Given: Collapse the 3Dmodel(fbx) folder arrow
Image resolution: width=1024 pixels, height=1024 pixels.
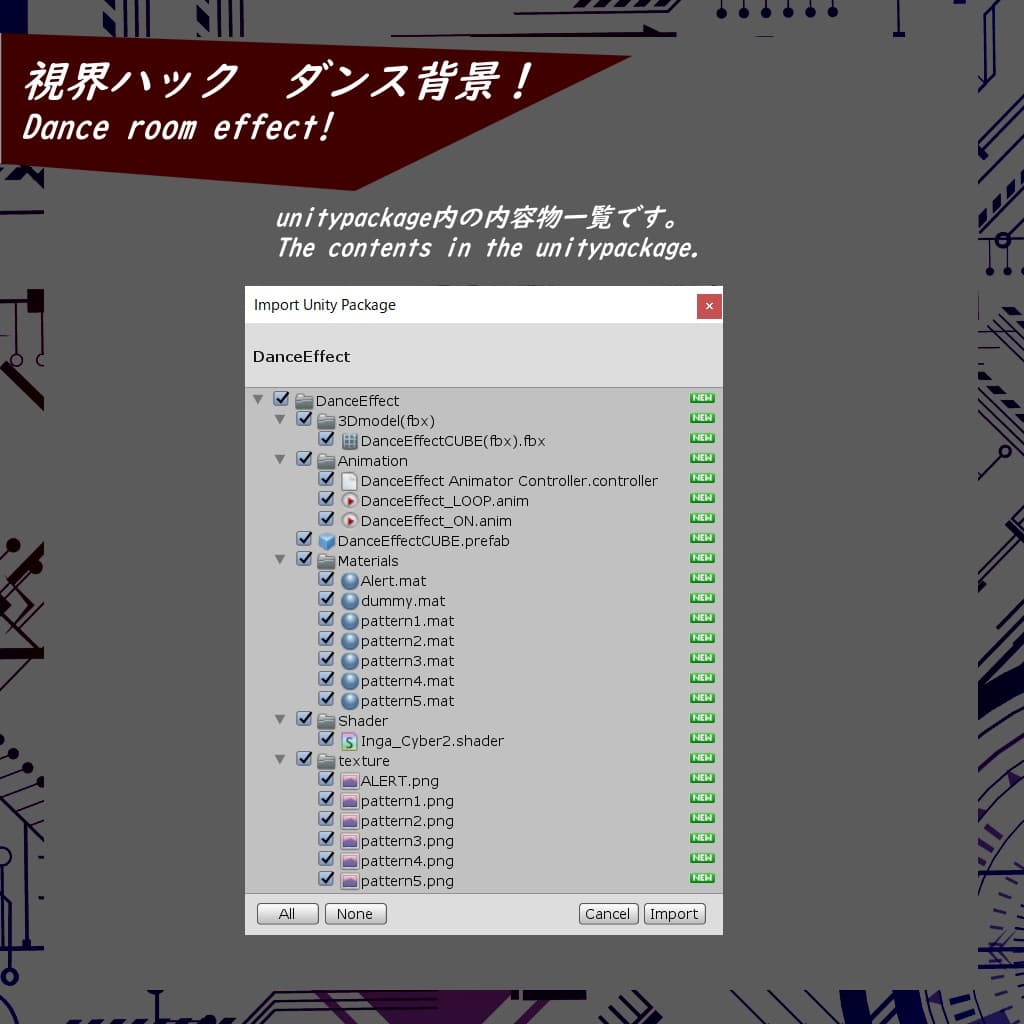Looking at the screenshot, I should point(280,419).
